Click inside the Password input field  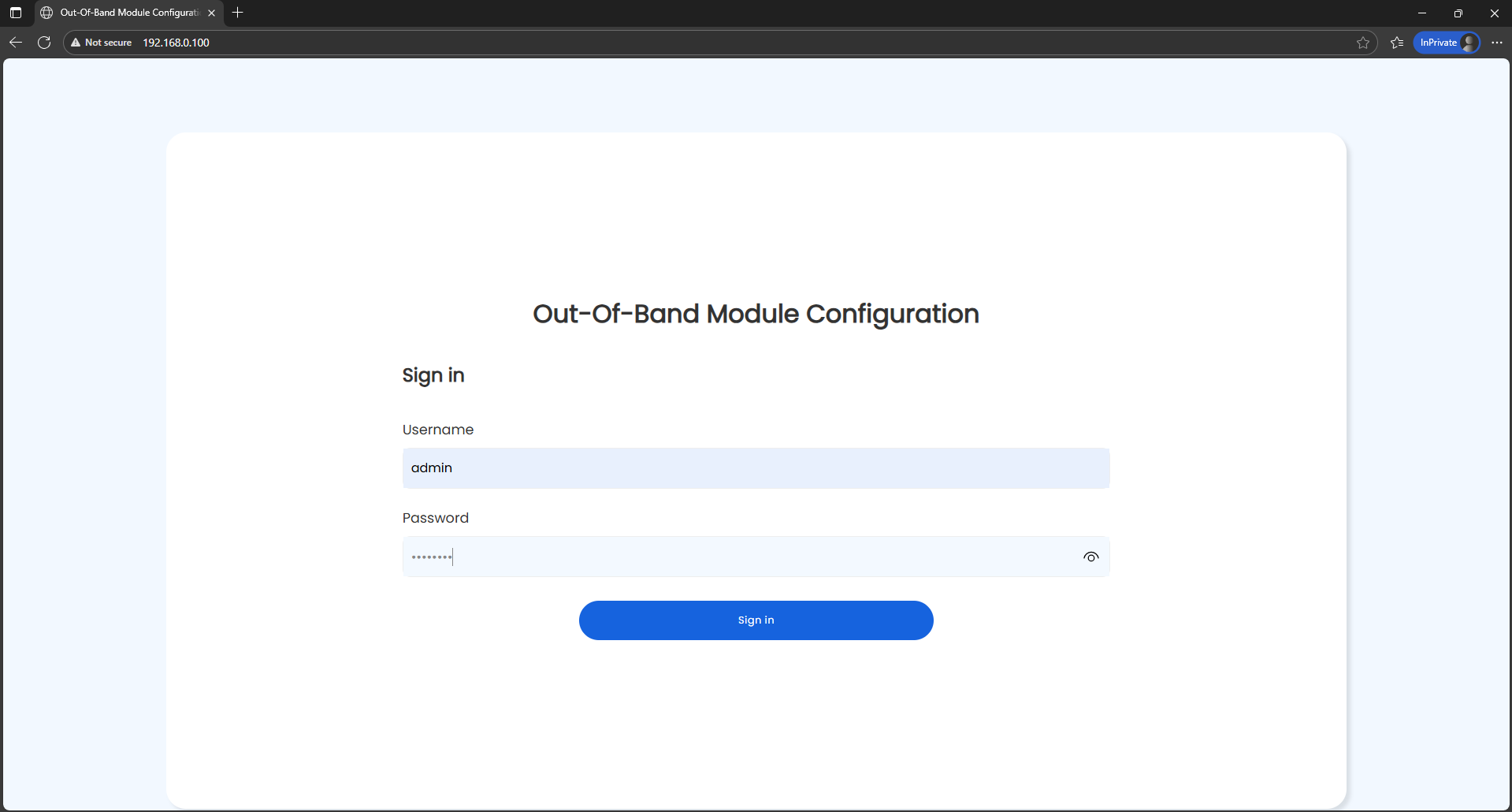pos(709,557)
